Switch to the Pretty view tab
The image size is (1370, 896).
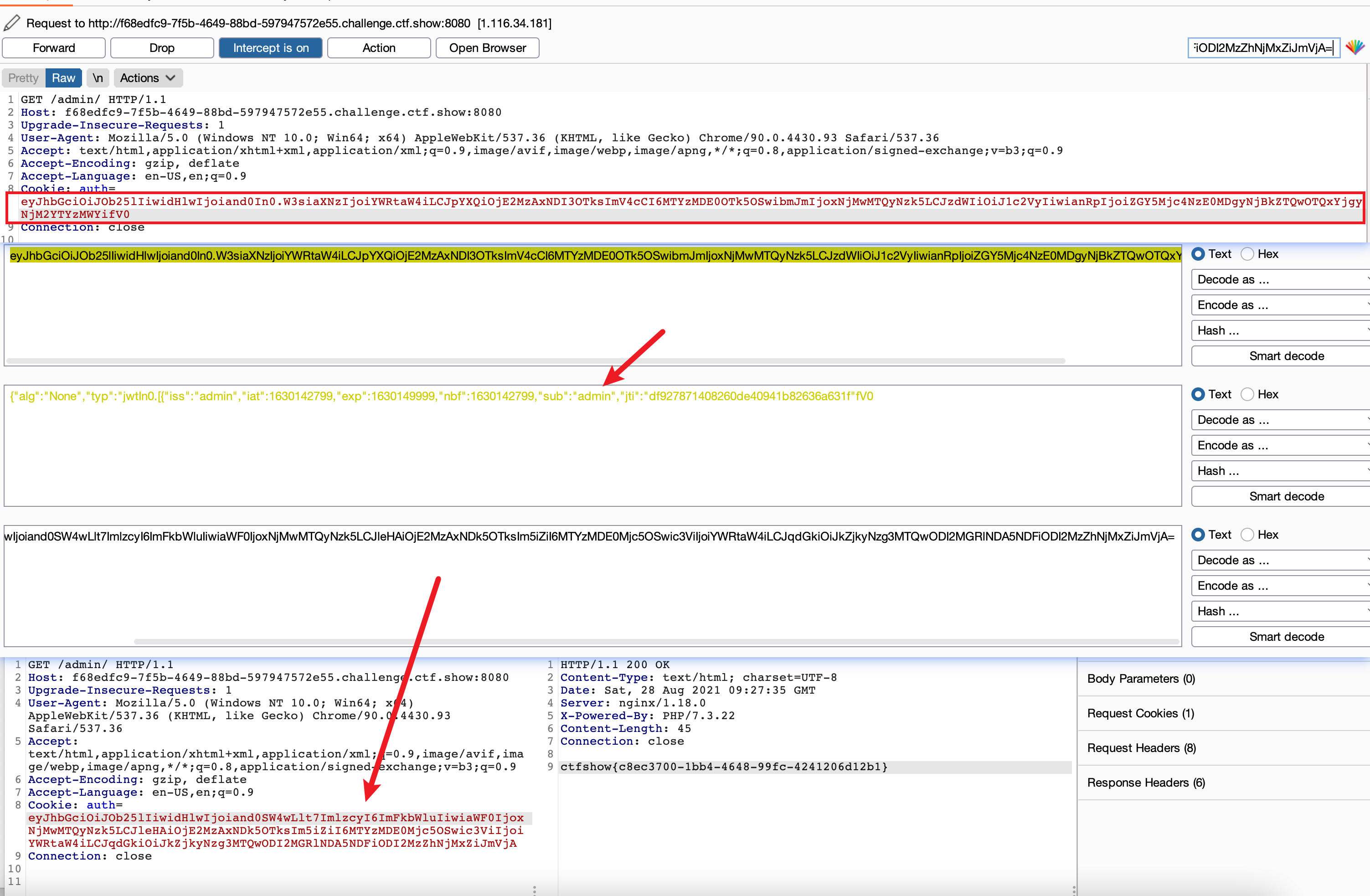pyautogui.click(x=23, y=77)
